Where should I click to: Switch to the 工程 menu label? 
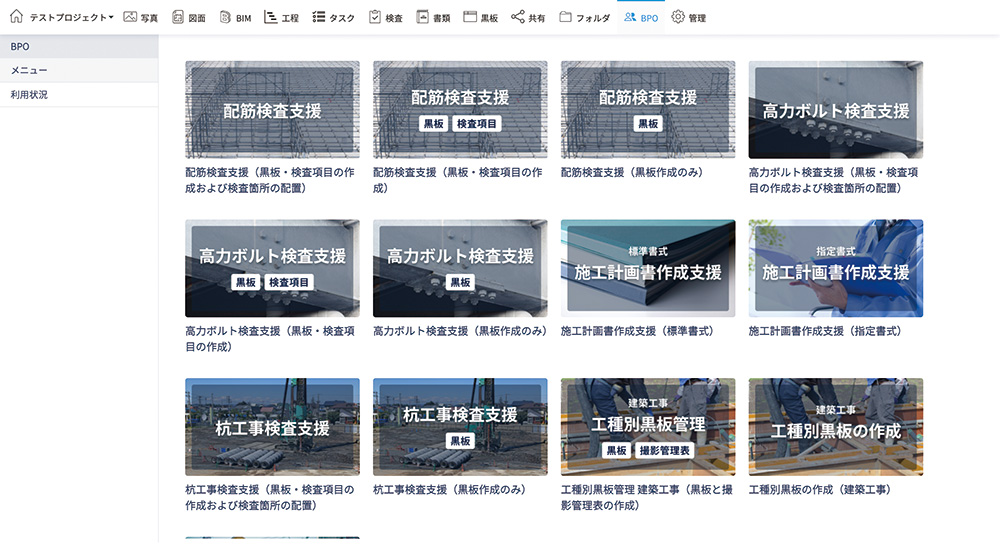point(290,18)
